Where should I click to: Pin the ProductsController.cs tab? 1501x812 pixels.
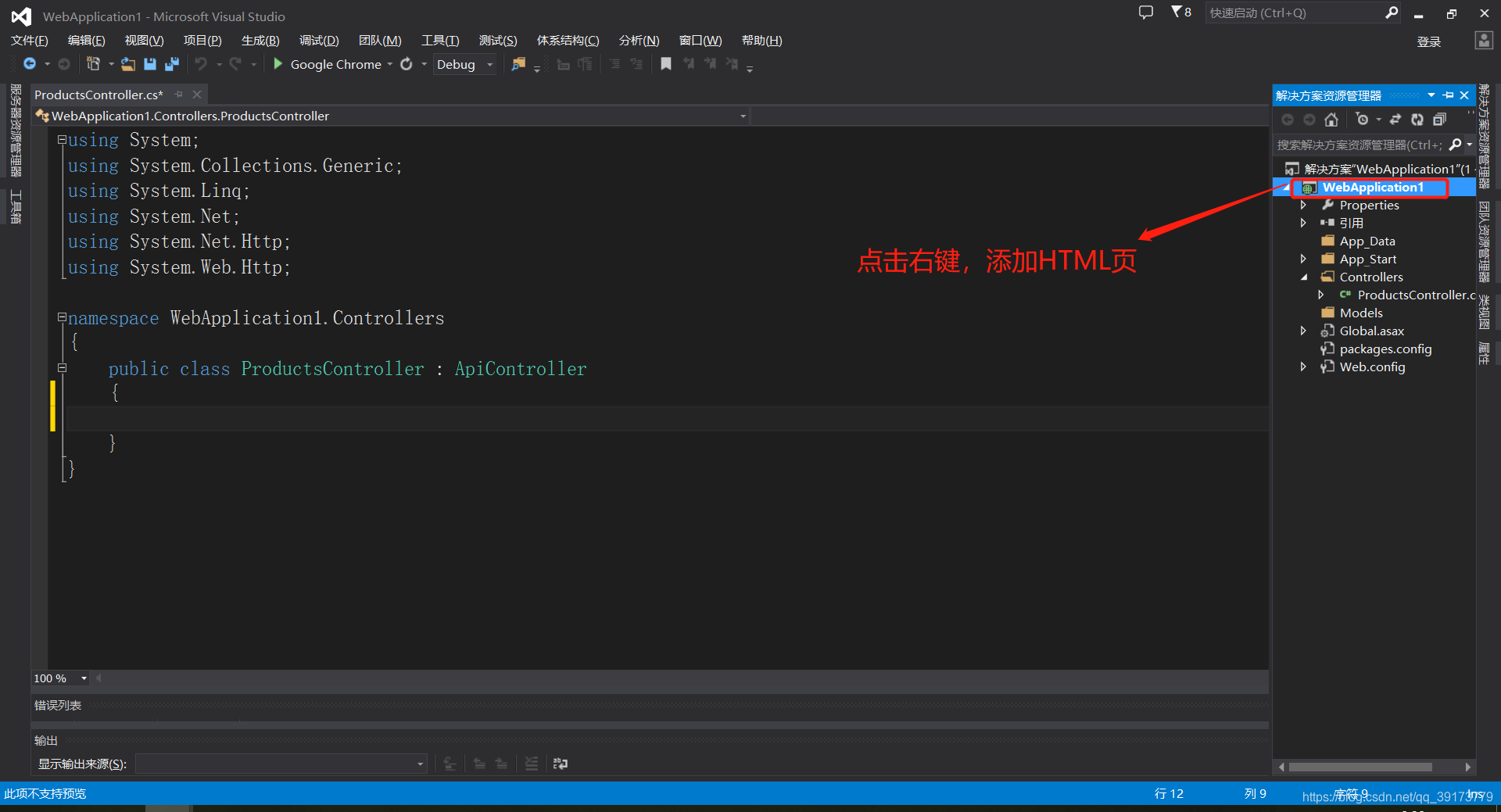click(179, 95)
